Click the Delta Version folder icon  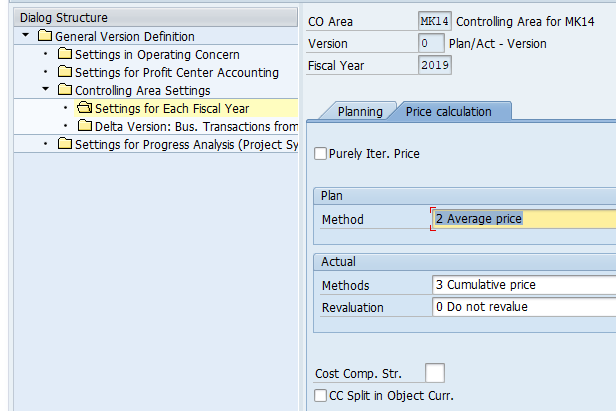click(85, 126)
